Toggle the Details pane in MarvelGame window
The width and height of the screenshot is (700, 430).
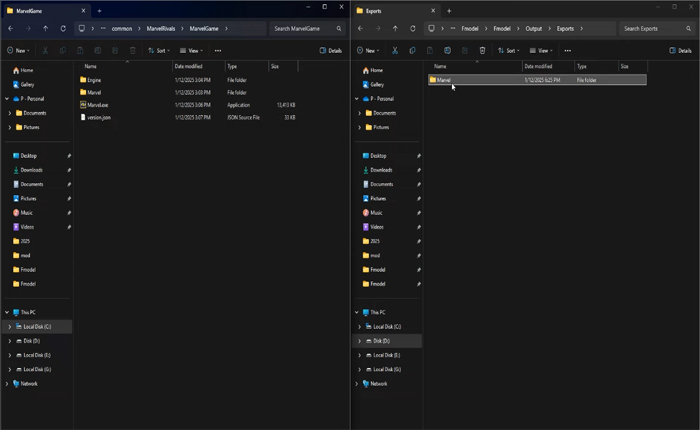(330, 50)
